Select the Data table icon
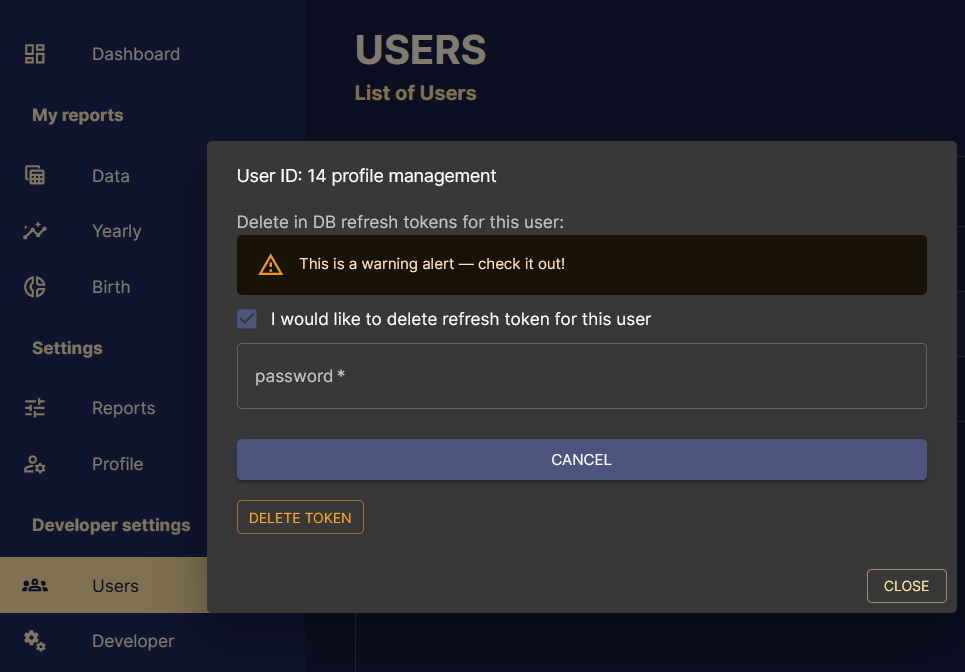 click(x=34, y=175)
